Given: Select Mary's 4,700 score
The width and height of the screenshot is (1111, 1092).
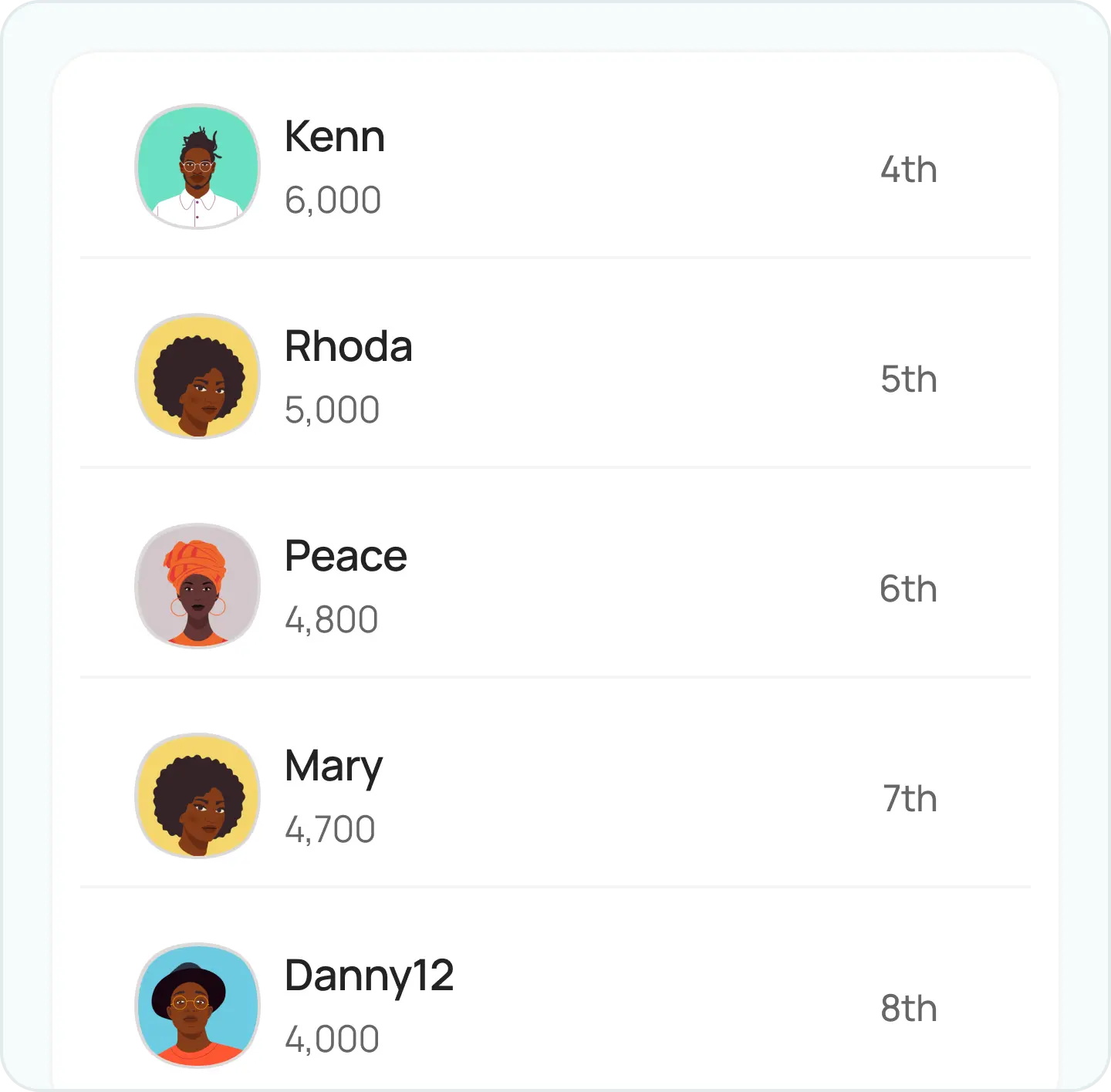Looking at the screenshot, I should click(330, 831).
